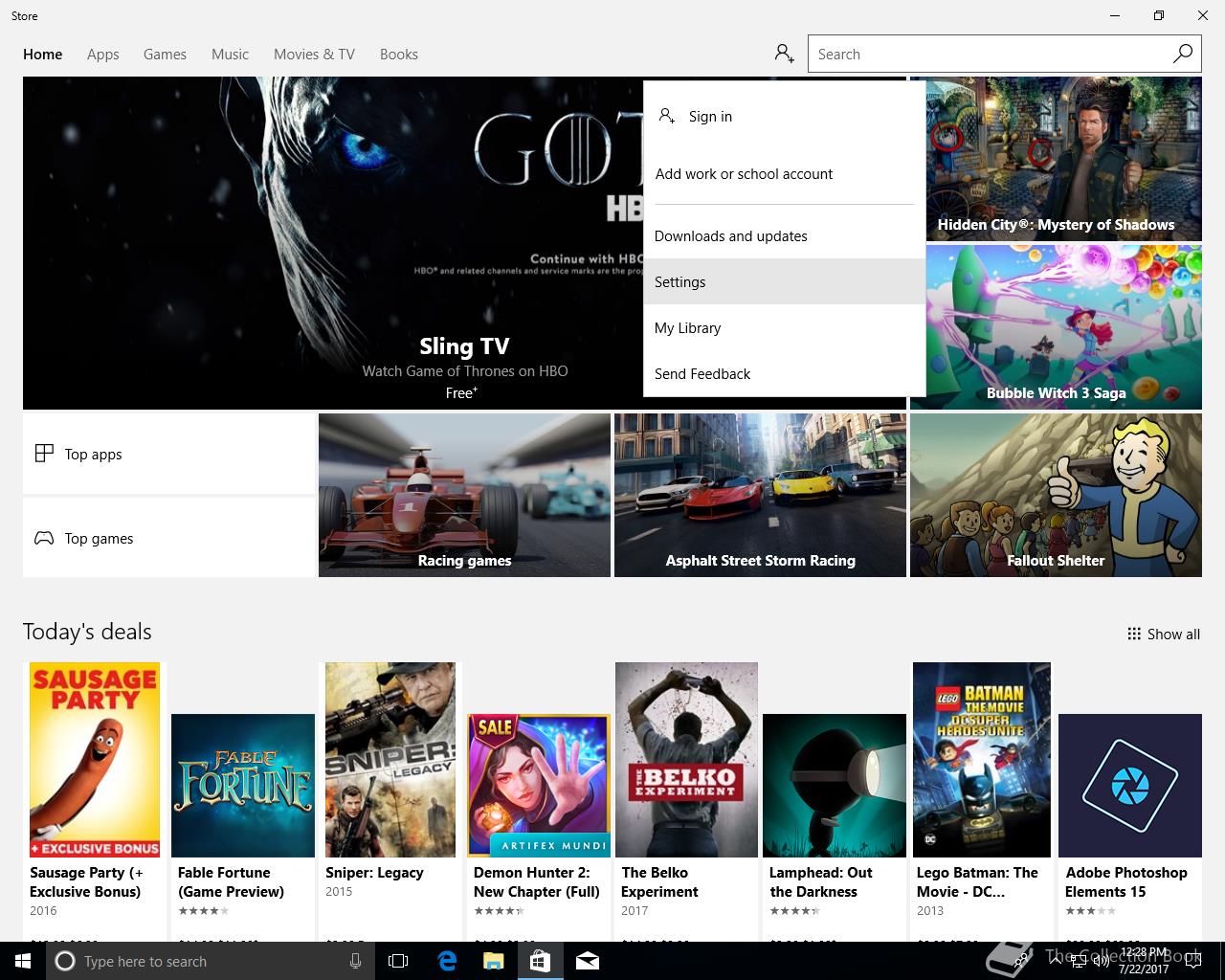Select Lamphead: Out the Darkness cover
1225x980 pixels.
tap(835, 786)
